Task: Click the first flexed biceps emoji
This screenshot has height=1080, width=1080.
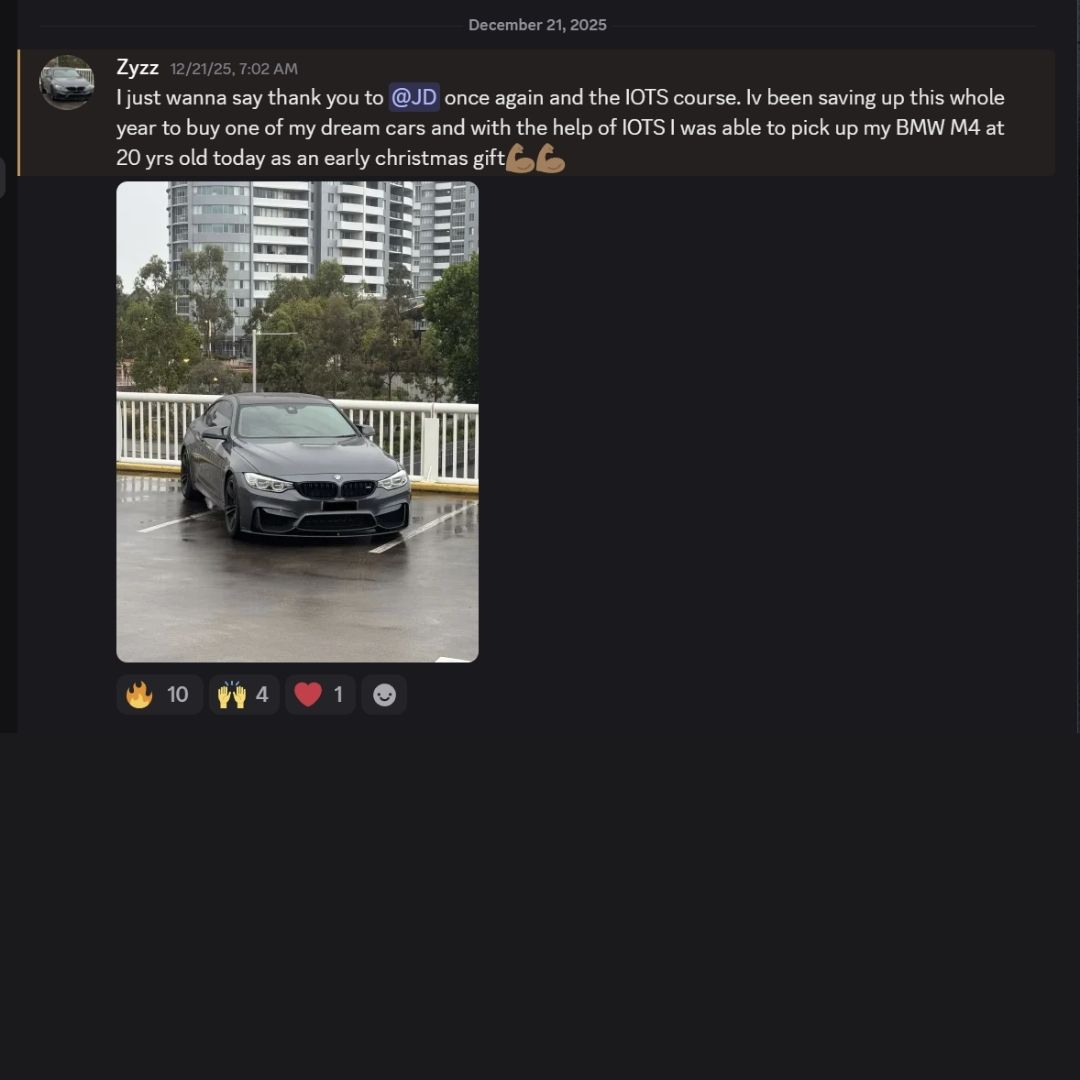Action: pos(520,158)
